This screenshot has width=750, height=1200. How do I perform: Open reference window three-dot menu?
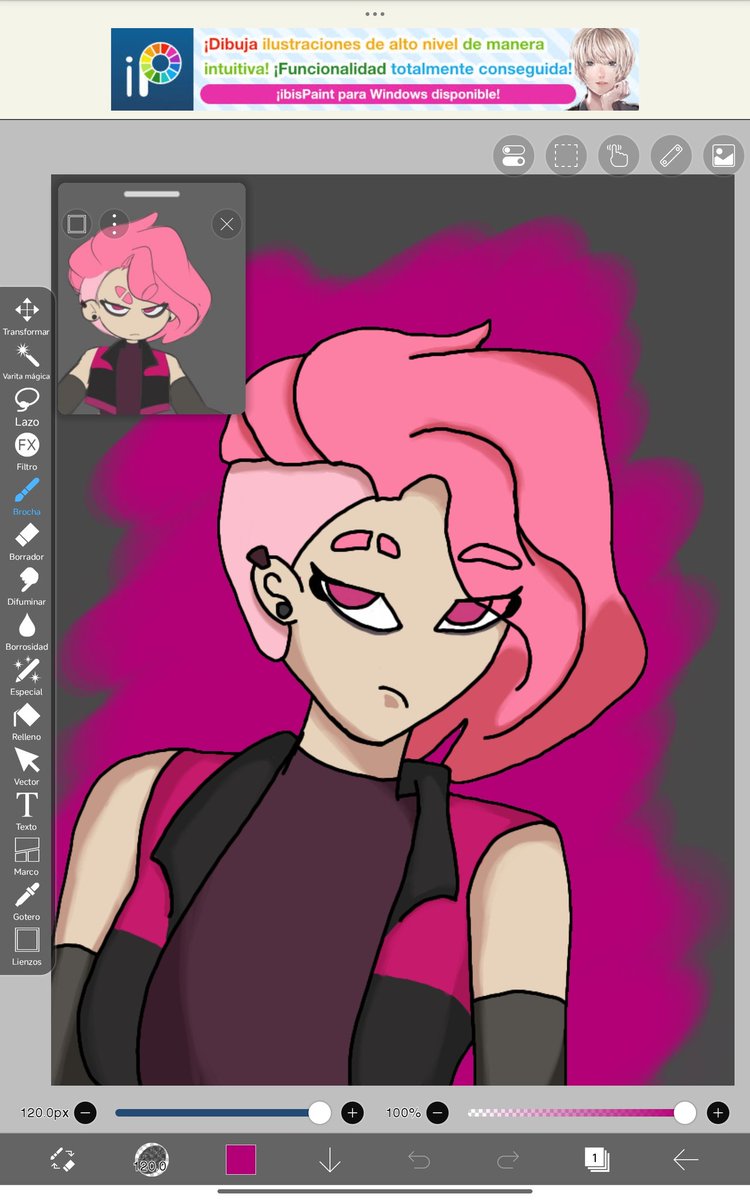115,224
